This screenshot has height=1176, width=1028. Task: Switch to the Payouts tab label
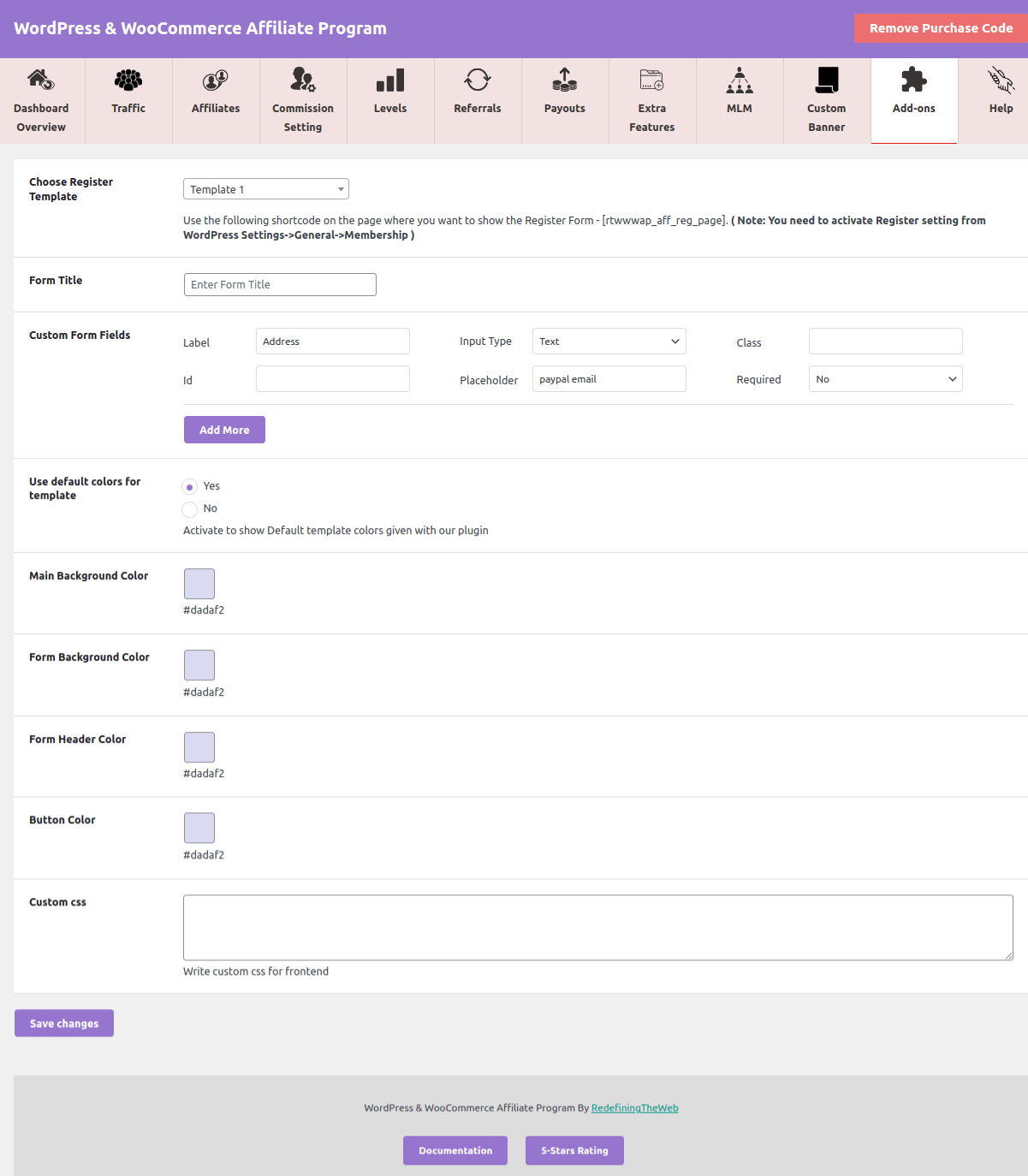tap(565, 109)
